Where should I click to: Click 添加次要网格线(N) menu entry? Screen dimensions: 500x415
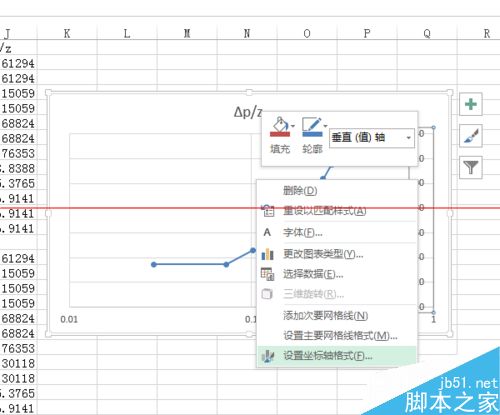point(337,315)
